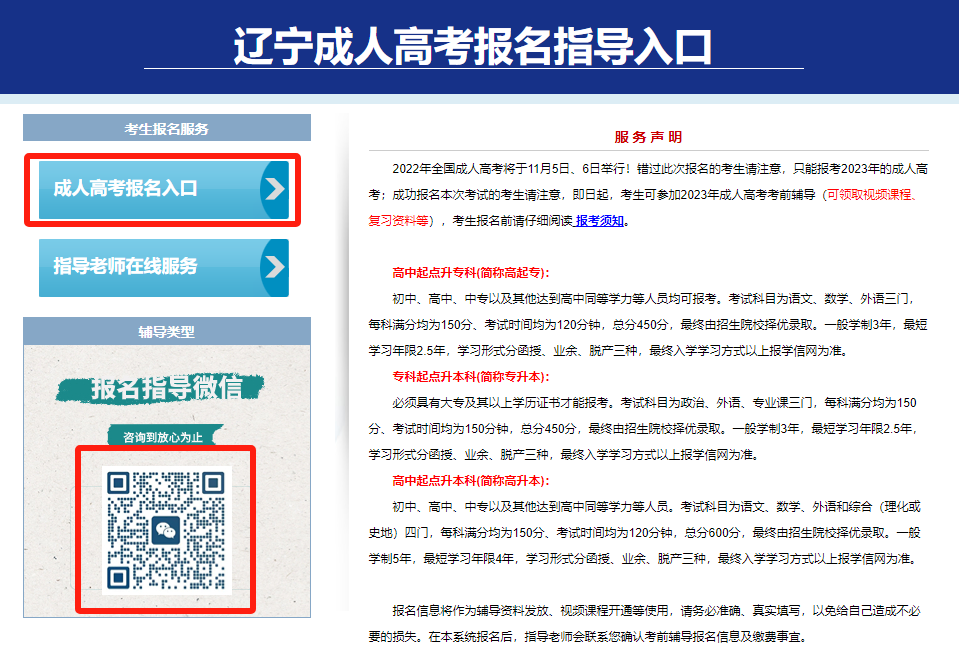
Task: Click the line starting 要的损失。在本系统报名后
Action: point(588,637)
